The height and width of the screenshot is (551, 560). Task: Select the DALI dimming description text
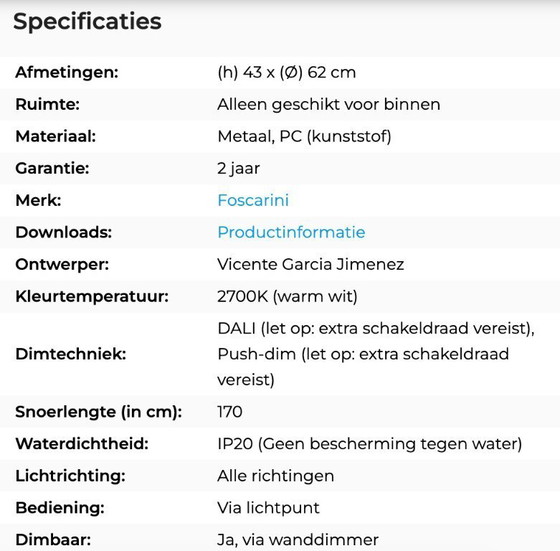pyautogui.click(x=376, y=354)
